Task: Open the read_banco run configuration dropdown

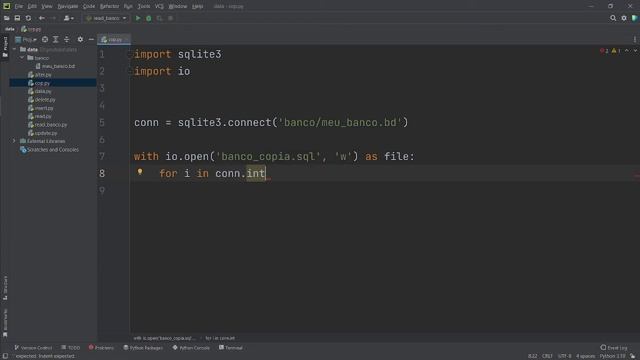Action: click(x=106, y=18)
